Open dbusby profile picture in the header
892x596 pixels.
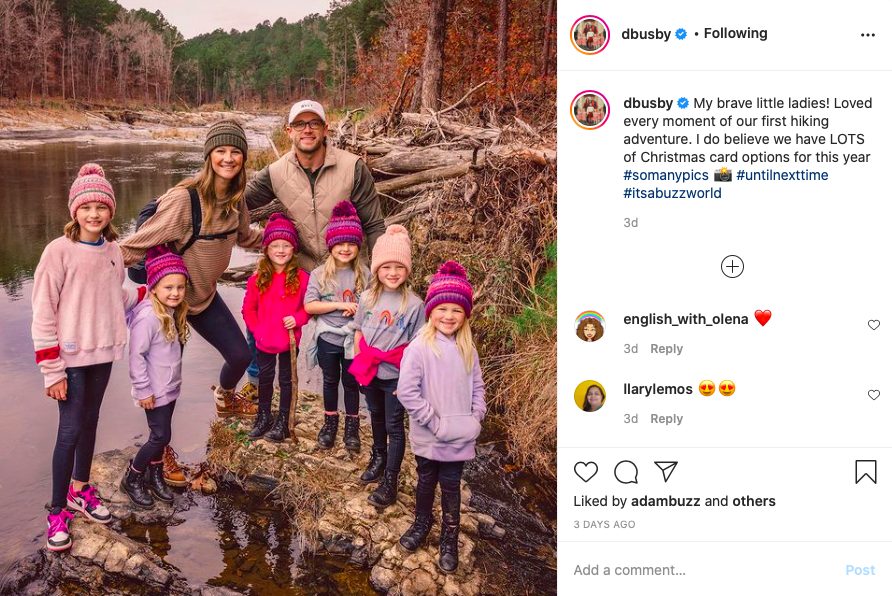590,35
